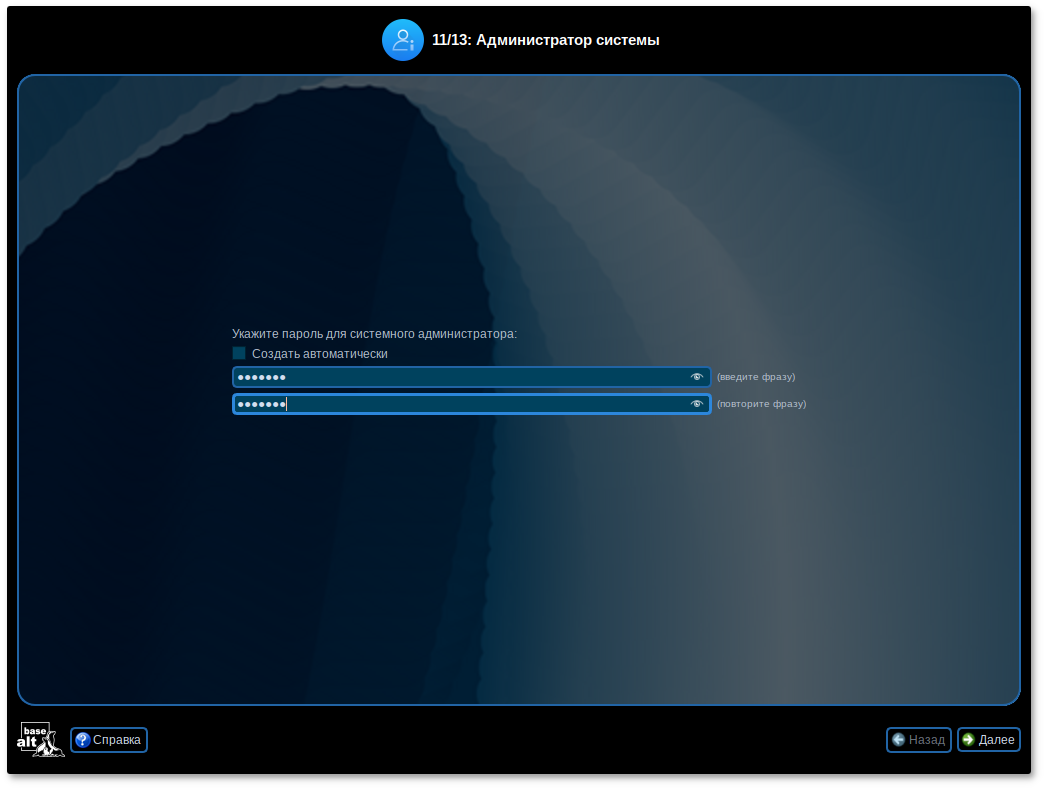Image resolution: width=1044 pixels, height=788 pixels.
Task: Click the green arrow icon on Далее
Action: tap(968, 740)
